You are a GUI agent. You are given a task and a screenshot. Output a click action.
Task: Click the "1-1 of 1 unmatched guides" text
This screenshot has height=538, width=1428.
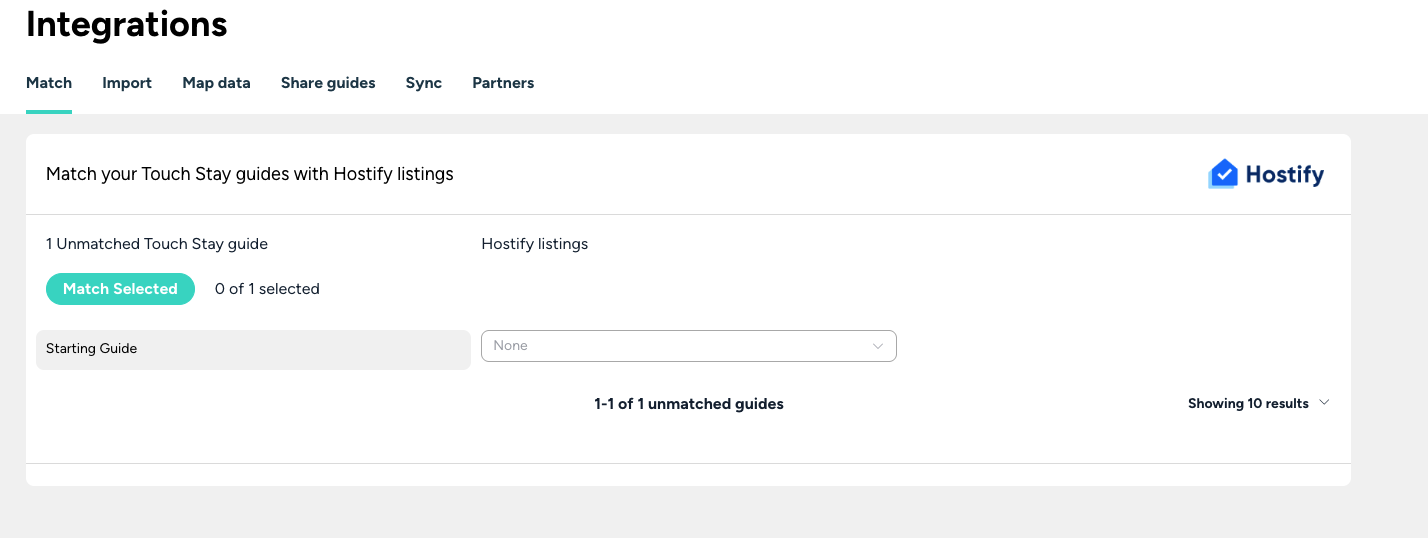pos(689,404)
